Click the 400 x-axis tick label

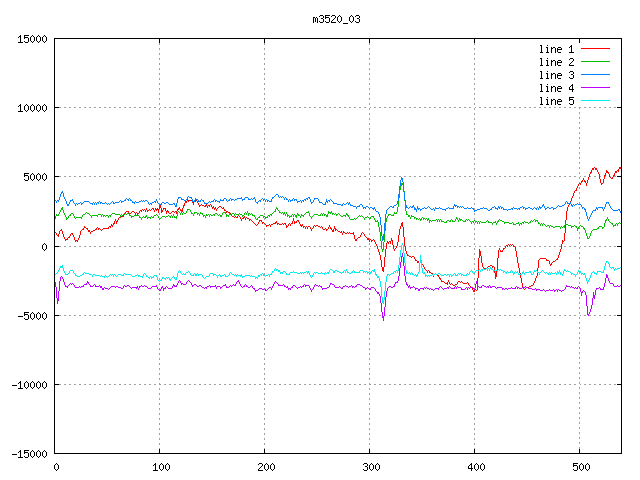(475, 467)
